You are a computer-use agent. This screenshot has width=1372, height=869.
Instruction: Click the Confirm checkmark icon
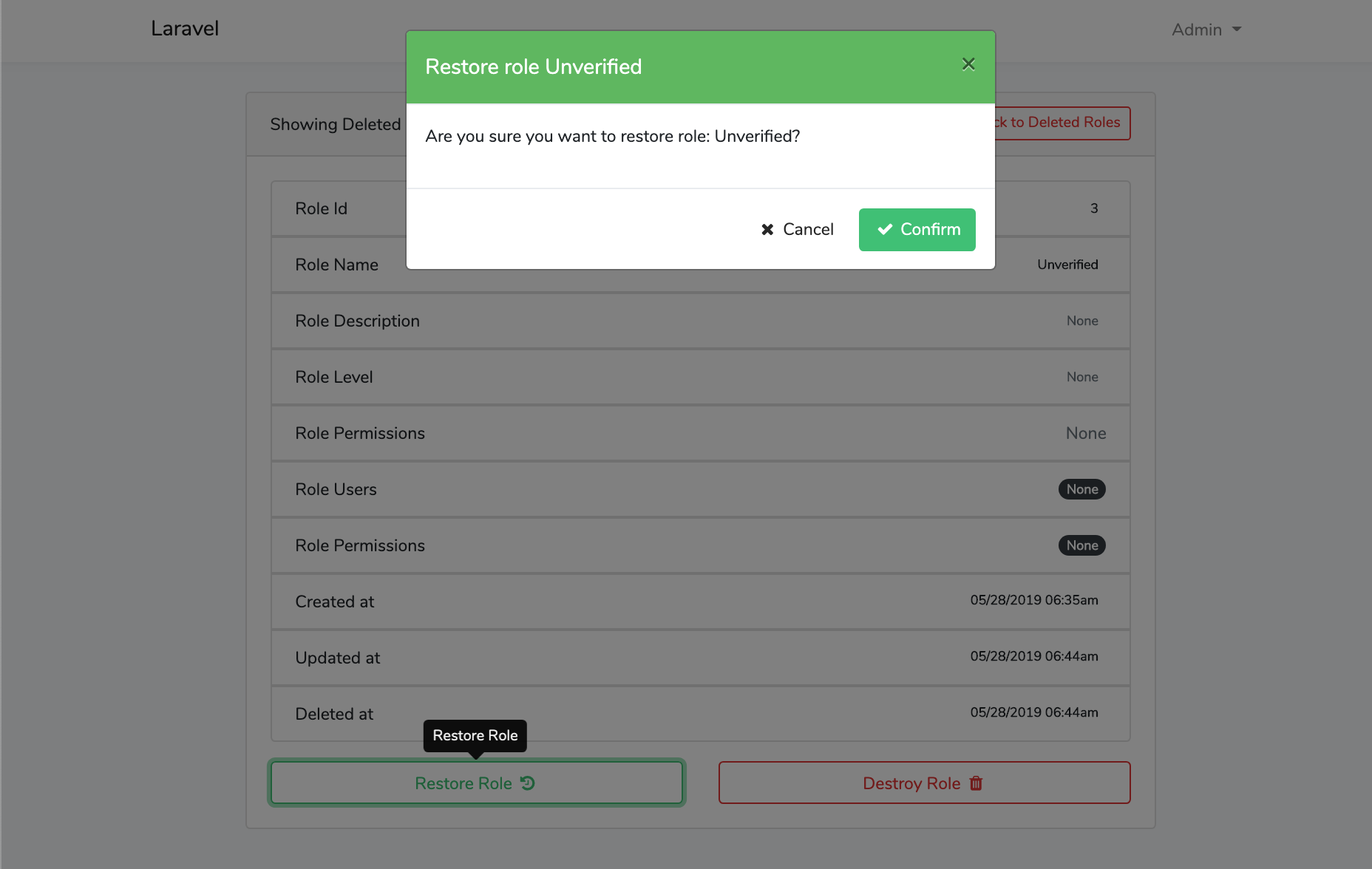[x=885, y=230]
